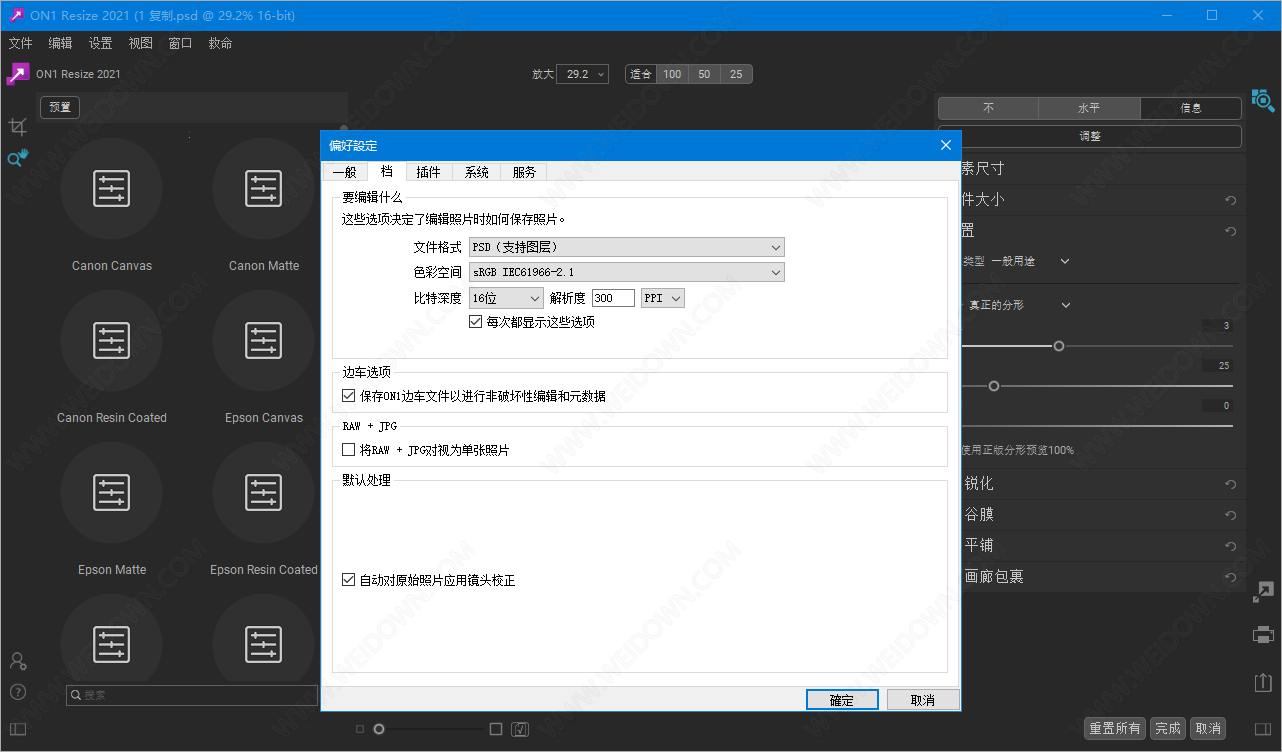The image size is (1282, 752).
Task: Open the zoom 29.2 dropdown
Action: (584, 74)
